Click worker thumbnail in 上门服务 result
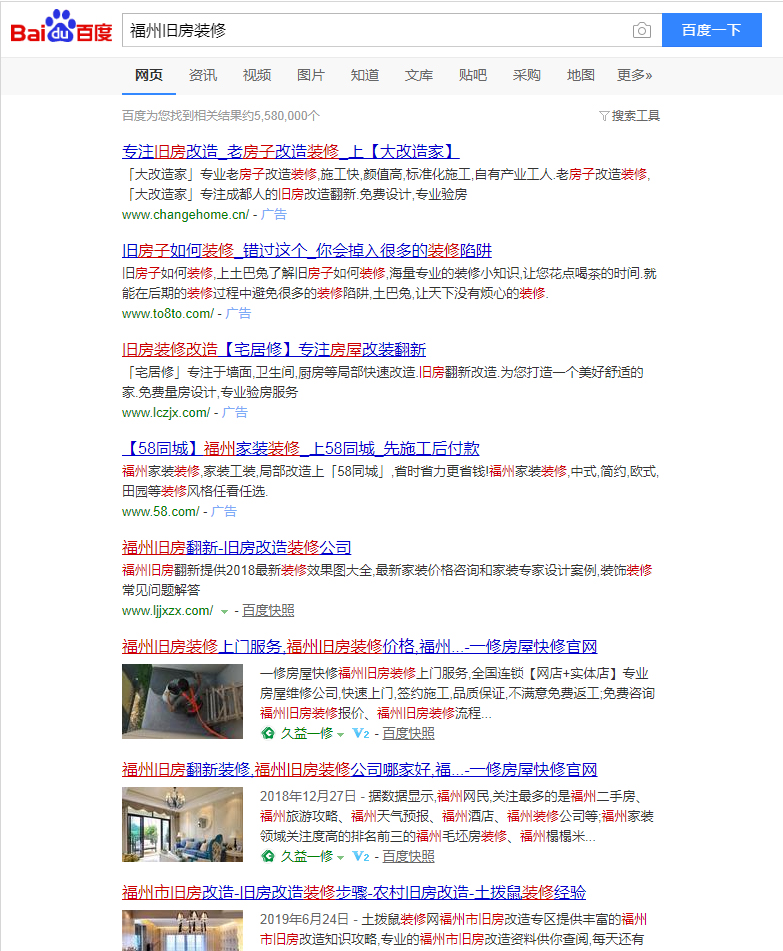 click(183, 701)
